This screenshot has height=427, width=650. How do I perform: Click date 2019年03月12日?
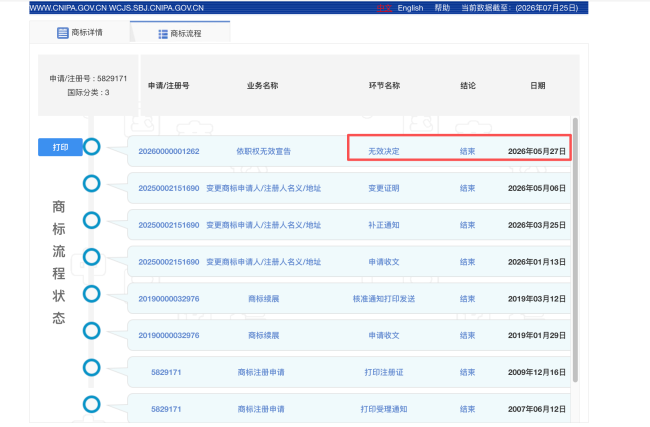(x=537, y=299)
